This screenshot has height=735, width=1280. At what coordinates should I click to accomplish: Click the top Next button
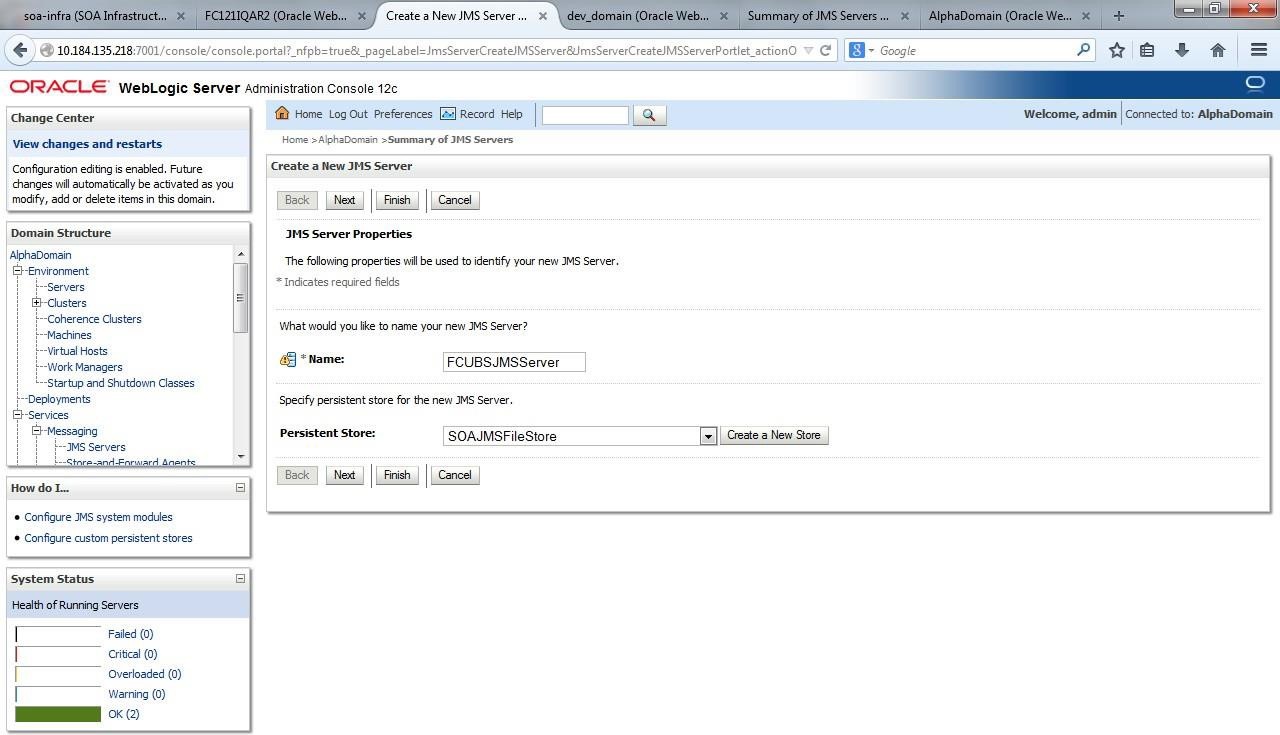[344, 200]
